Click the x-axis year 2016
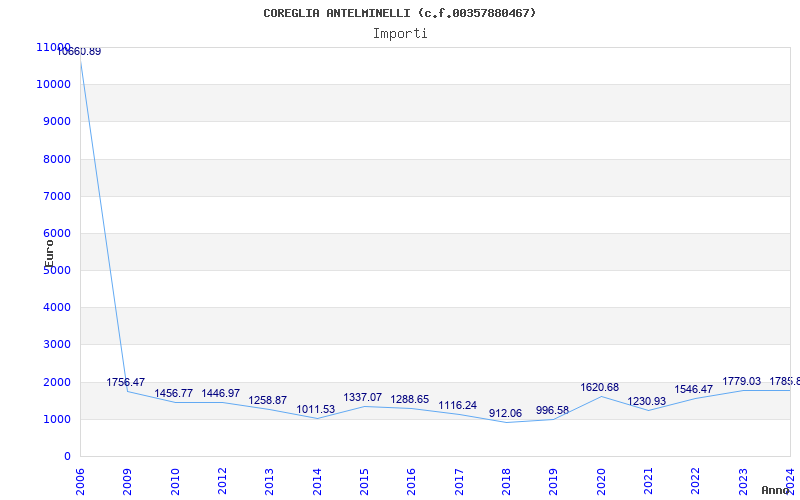Image resolution: width=800 pixels, height=500 pixels. 411,482
